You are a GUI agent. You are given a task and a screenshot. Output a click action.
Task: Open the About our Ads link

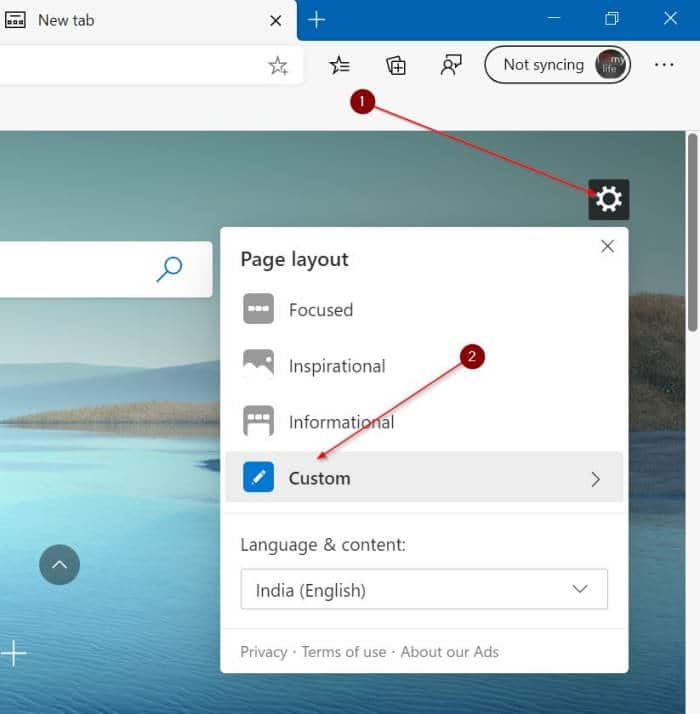point(450,652)
